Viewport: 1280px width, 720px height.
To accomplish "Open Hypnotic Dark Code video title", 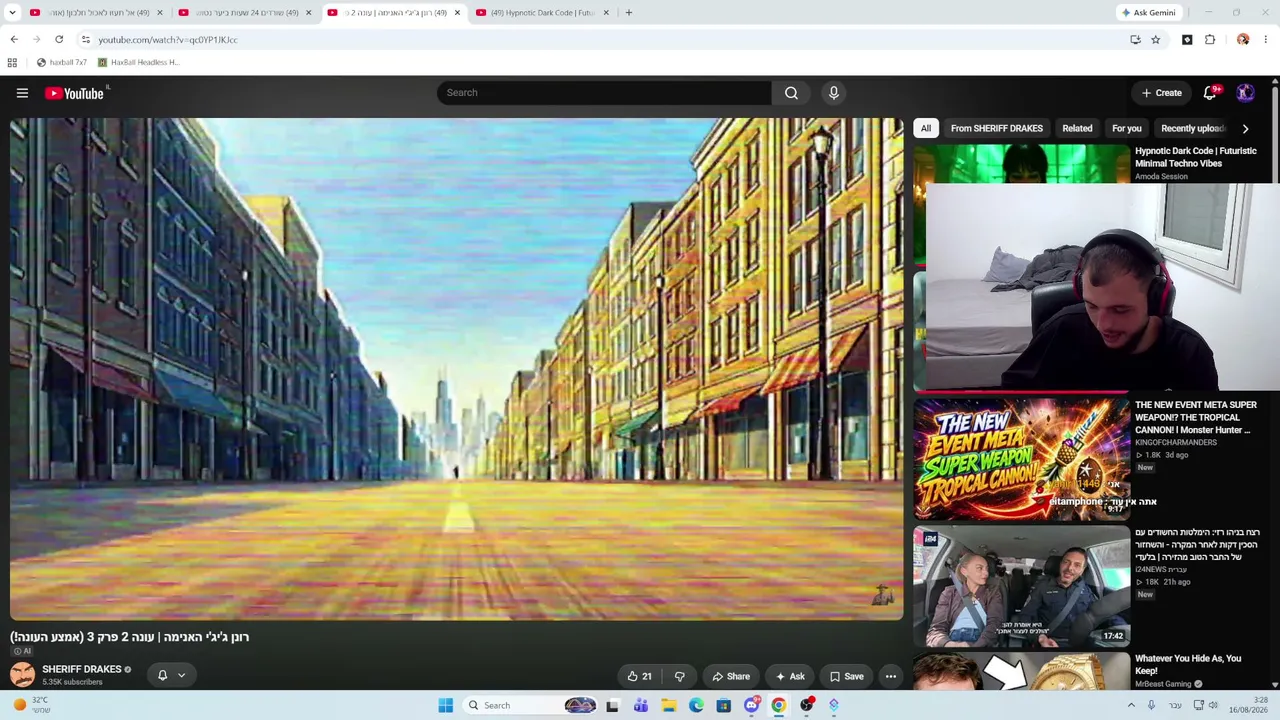I will pos(1196,157).
